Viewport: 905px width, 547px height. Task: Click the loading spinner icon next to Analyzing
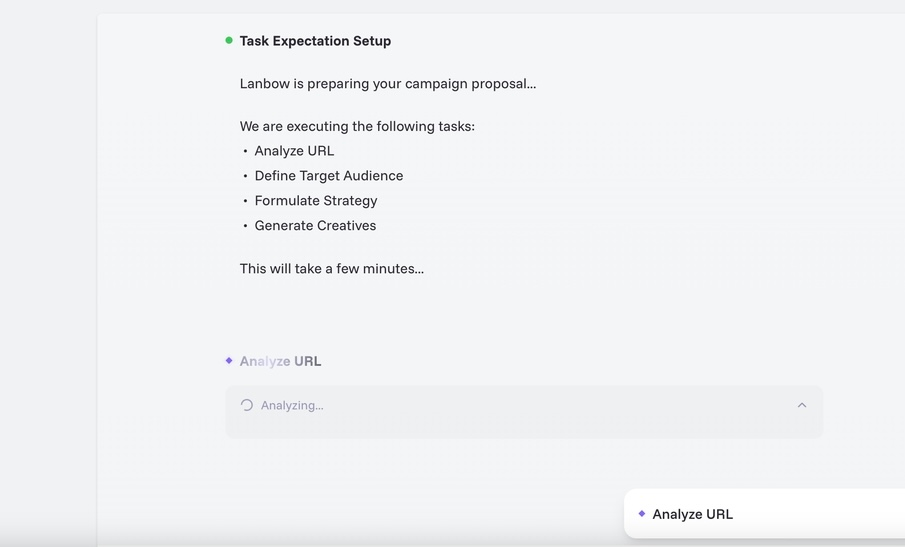point(247,405)
